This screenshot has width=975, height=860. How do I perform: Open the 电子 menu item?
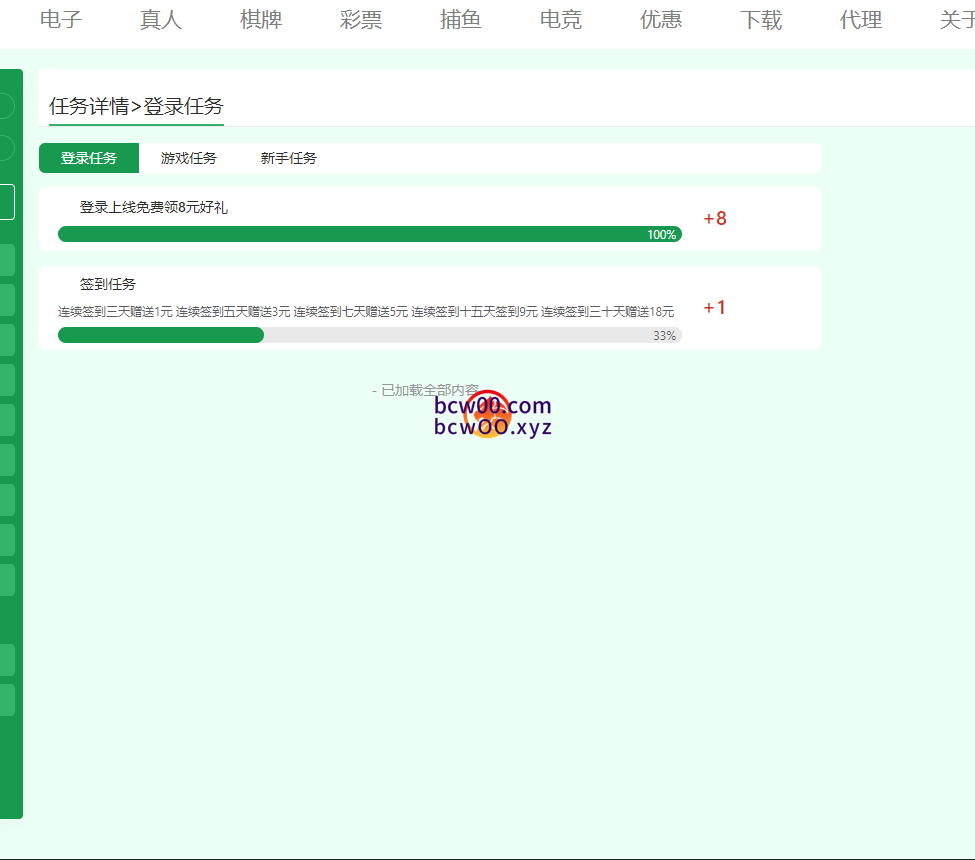pyautogui.click(x=61, y=20)
